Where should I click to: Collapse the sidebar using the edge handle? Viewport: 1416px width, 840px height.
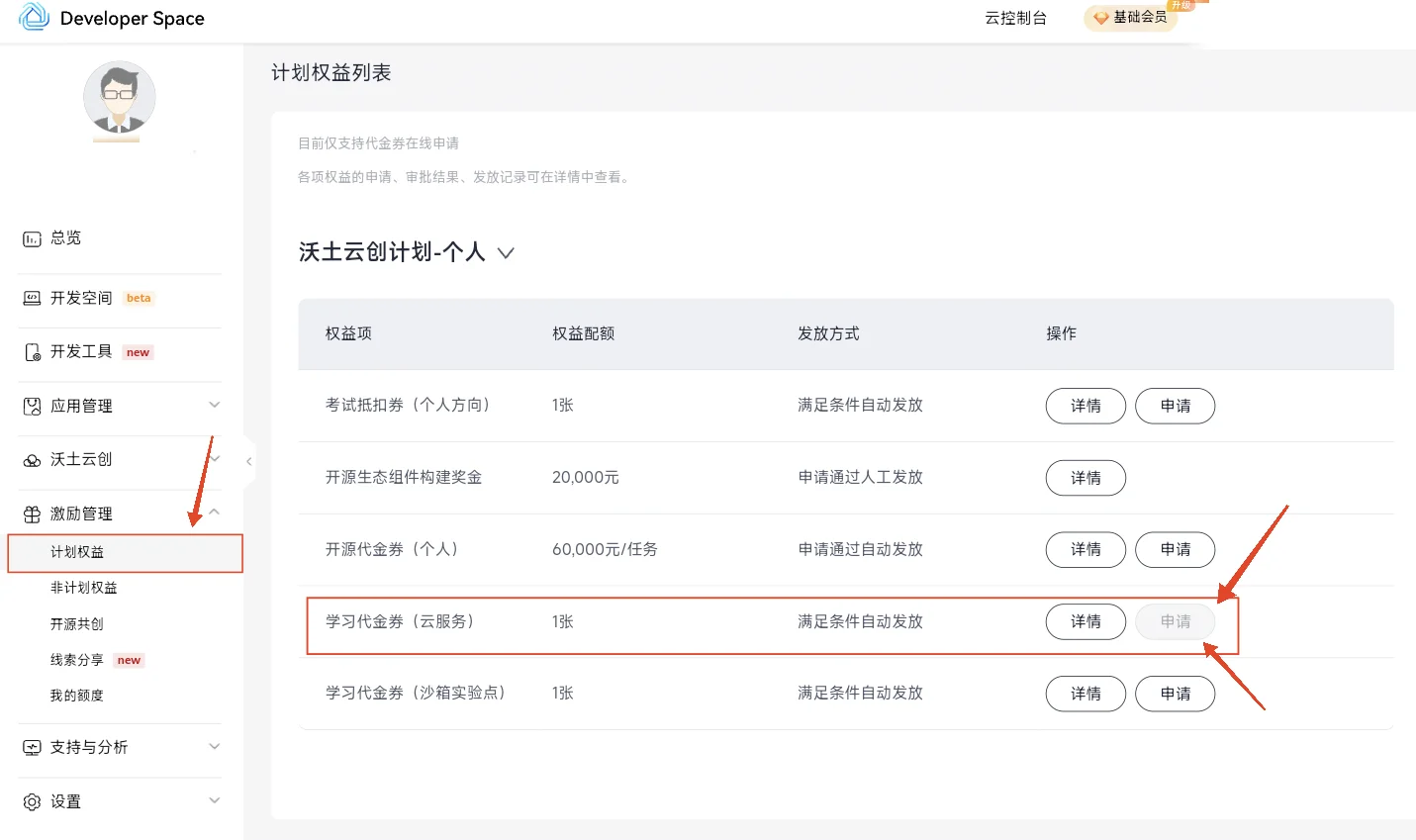pyautogui.click(x=248, y=461)
